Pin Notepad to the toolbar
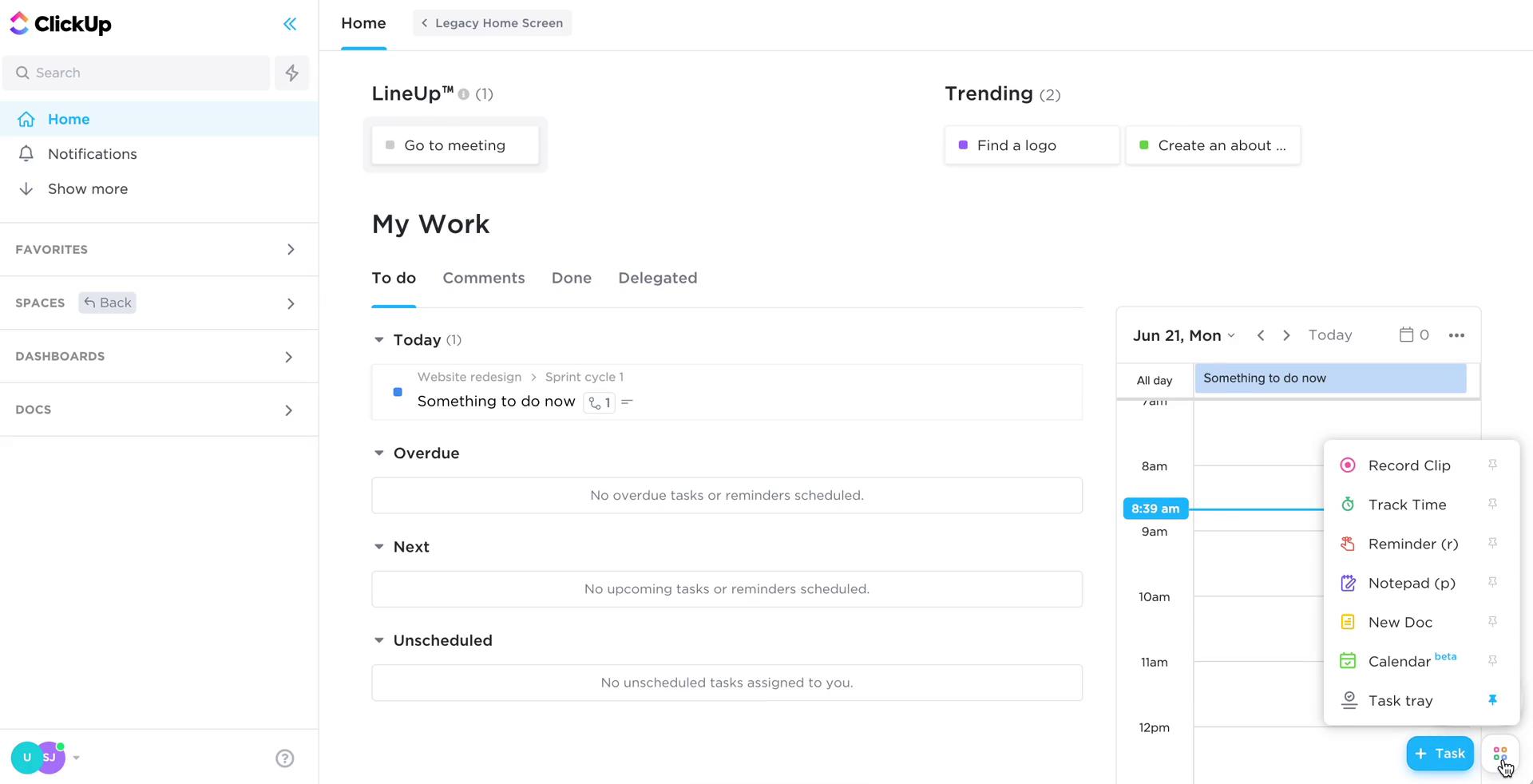 click(1492, 582)
